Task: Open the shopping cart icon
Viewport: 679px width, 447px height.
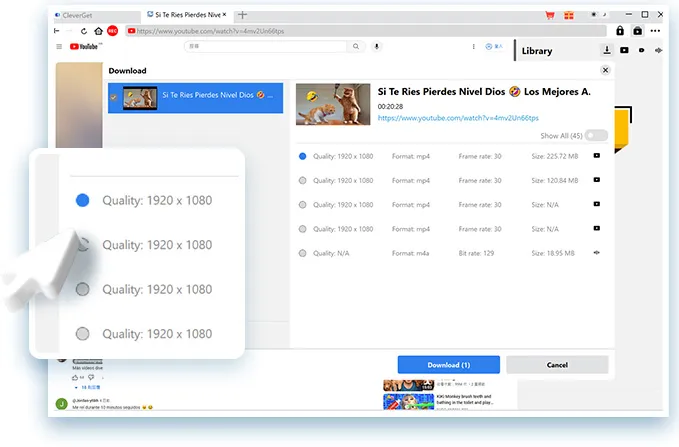Action: pyautogui.click(x=550, y=15)
